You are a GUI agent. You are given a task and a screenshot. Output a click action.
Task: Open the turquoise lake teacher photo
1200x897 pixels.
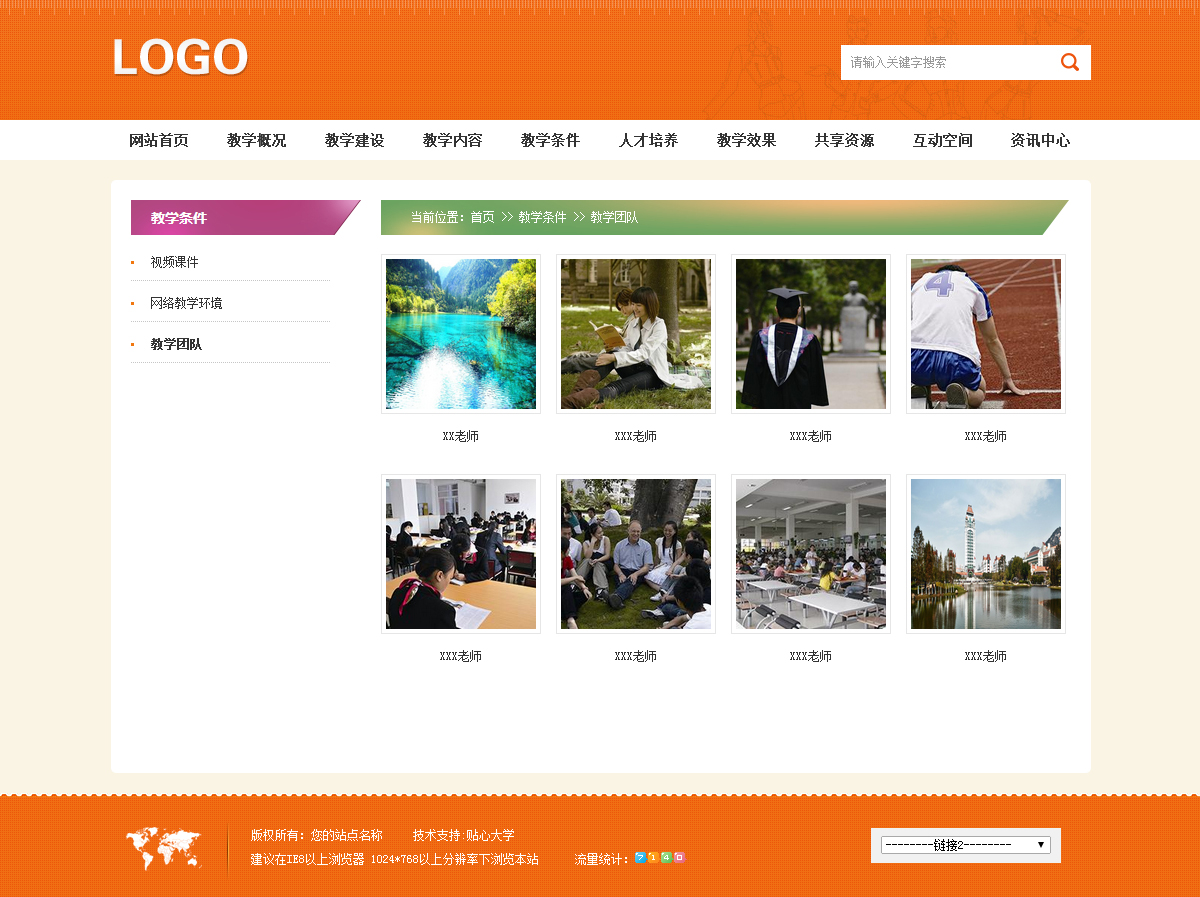pyautogui.click(x=461, y=334)
